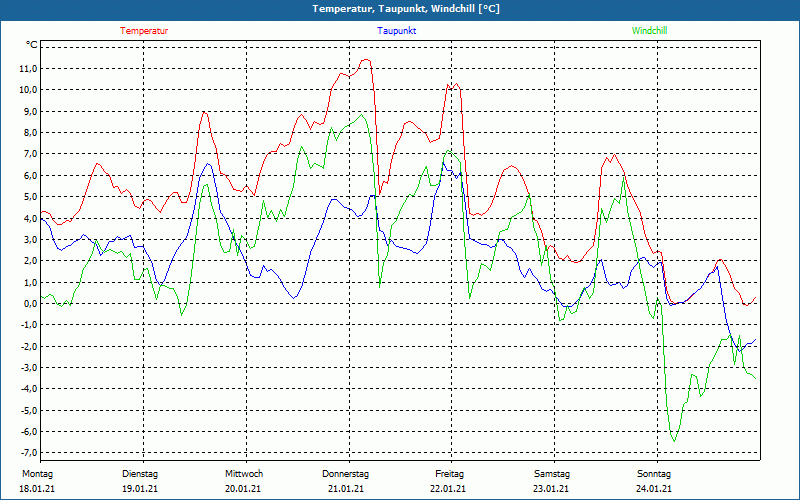Viewport: 800px width, 500px height.
Task: Click the 10,0 y-axis value
Action: (x=28, y=90)
